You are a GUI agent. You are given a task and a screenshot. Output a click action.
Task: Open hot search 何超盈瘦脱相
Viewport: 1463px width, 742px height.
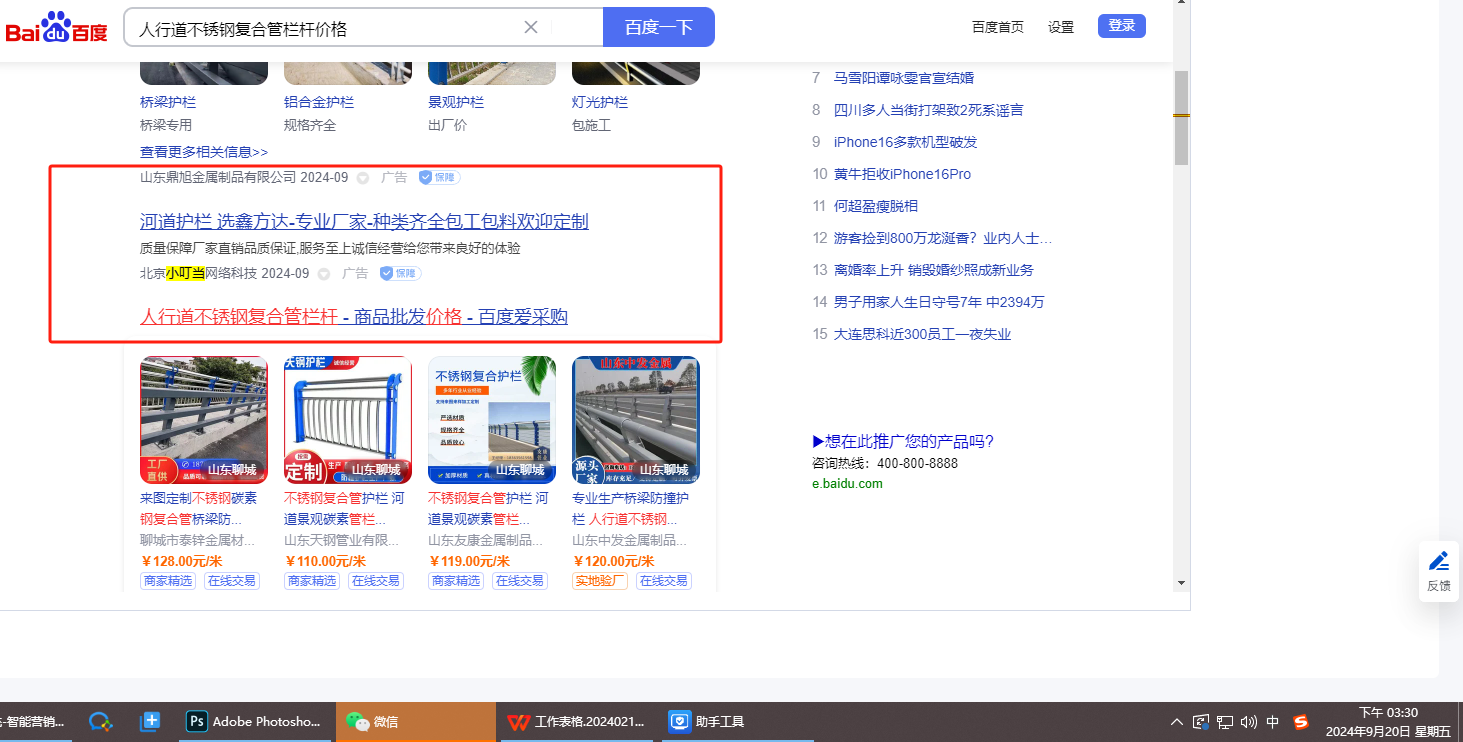pos(876,206)
